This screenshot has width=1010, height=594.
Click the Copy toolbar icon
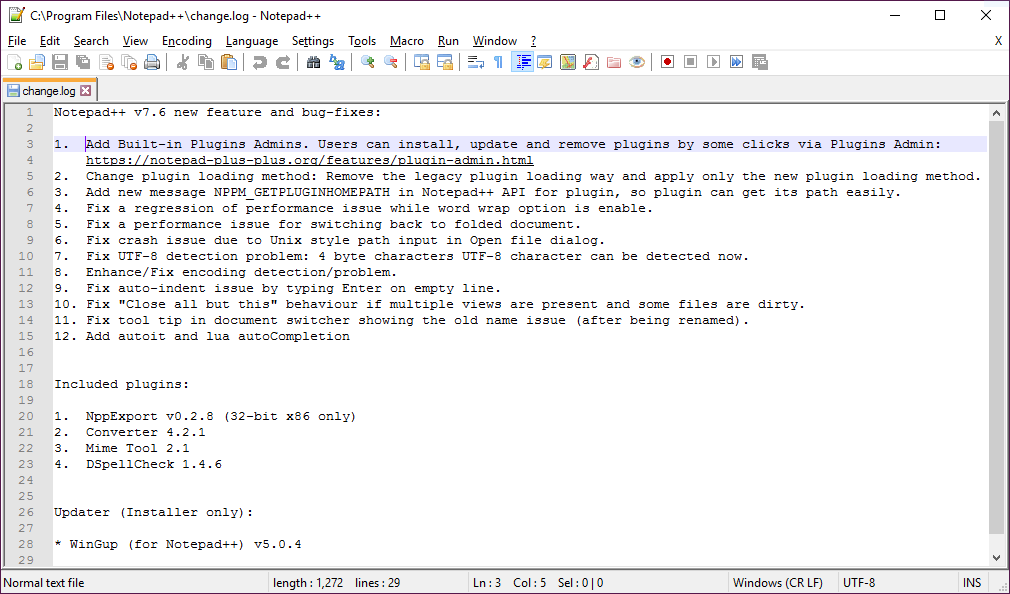click(x=206, y=62)
